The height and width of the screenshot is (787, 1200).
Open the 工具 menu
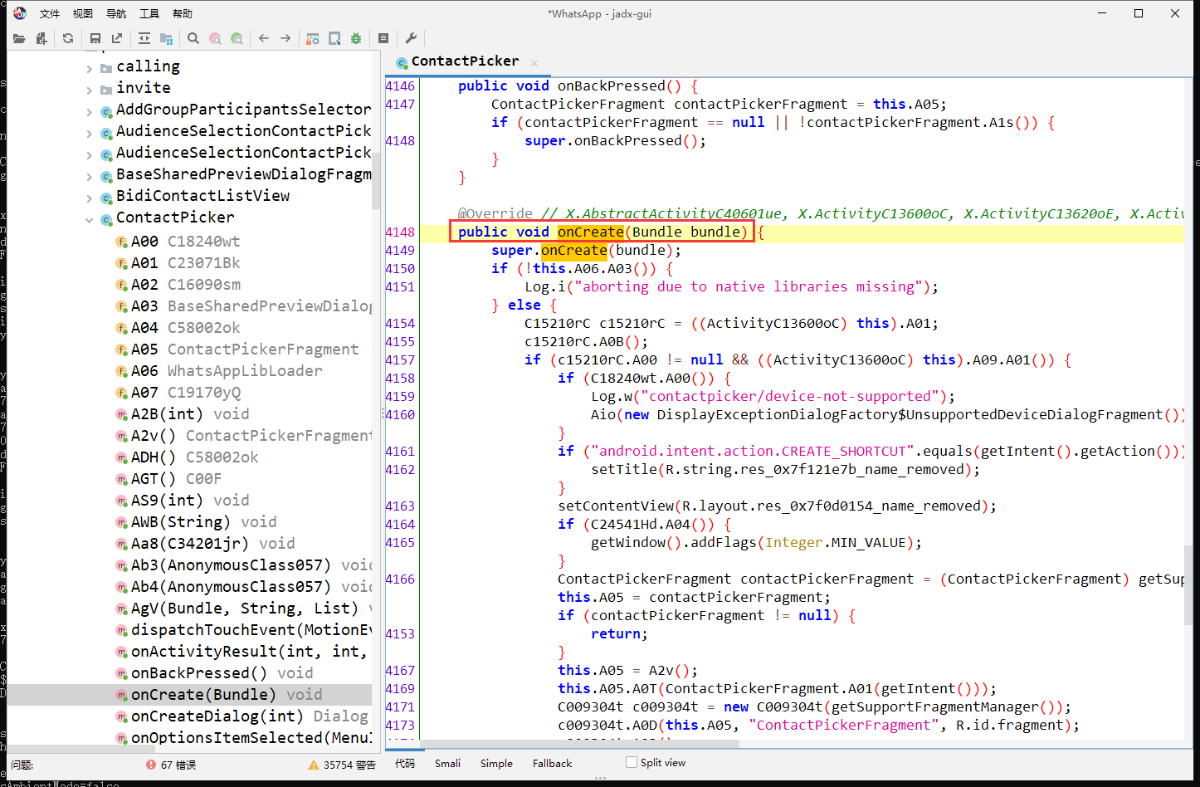pos(149,14)
